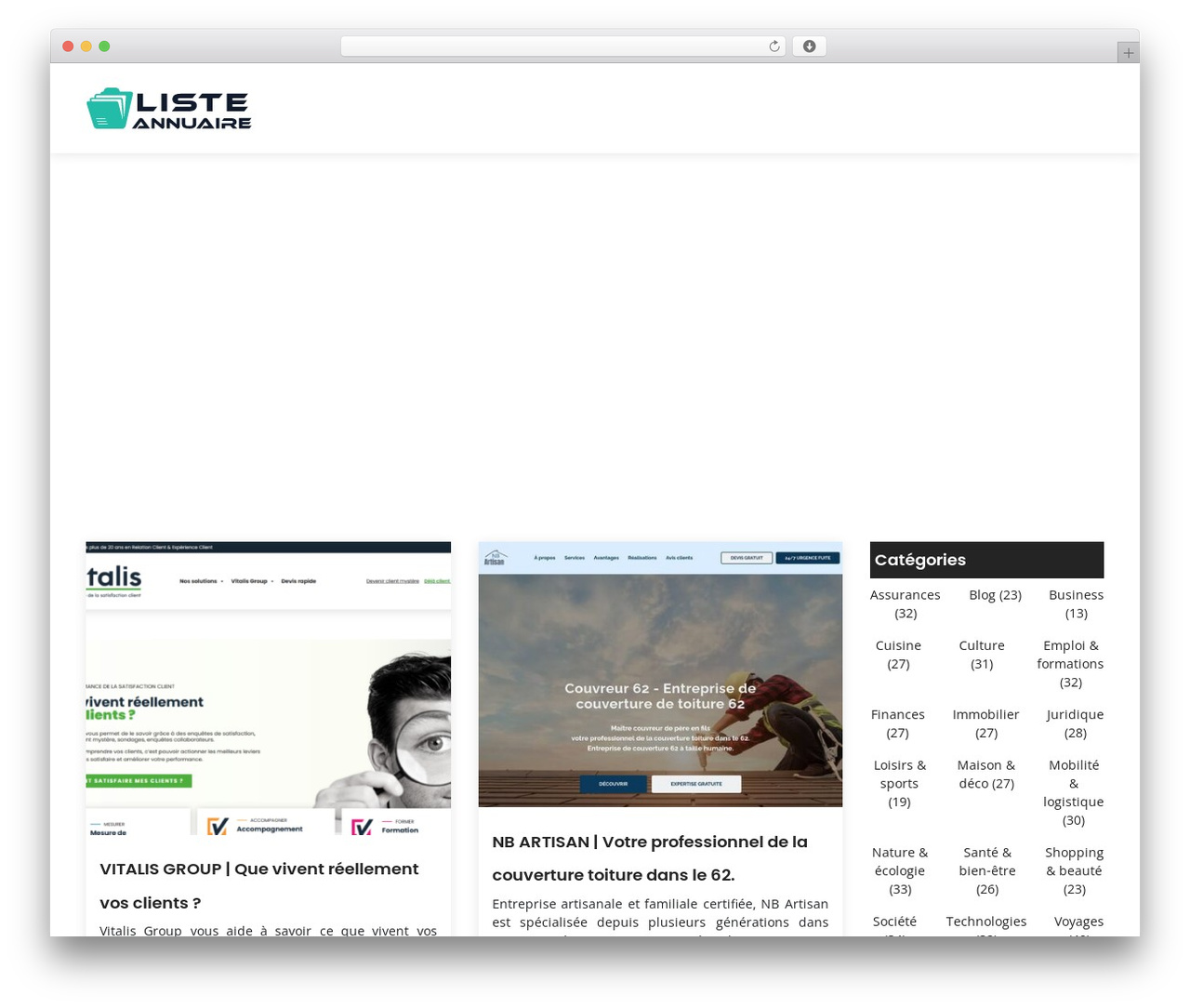Click the Liste Annuaire logo
The image size is (1190, 1008).
(169, 109)
